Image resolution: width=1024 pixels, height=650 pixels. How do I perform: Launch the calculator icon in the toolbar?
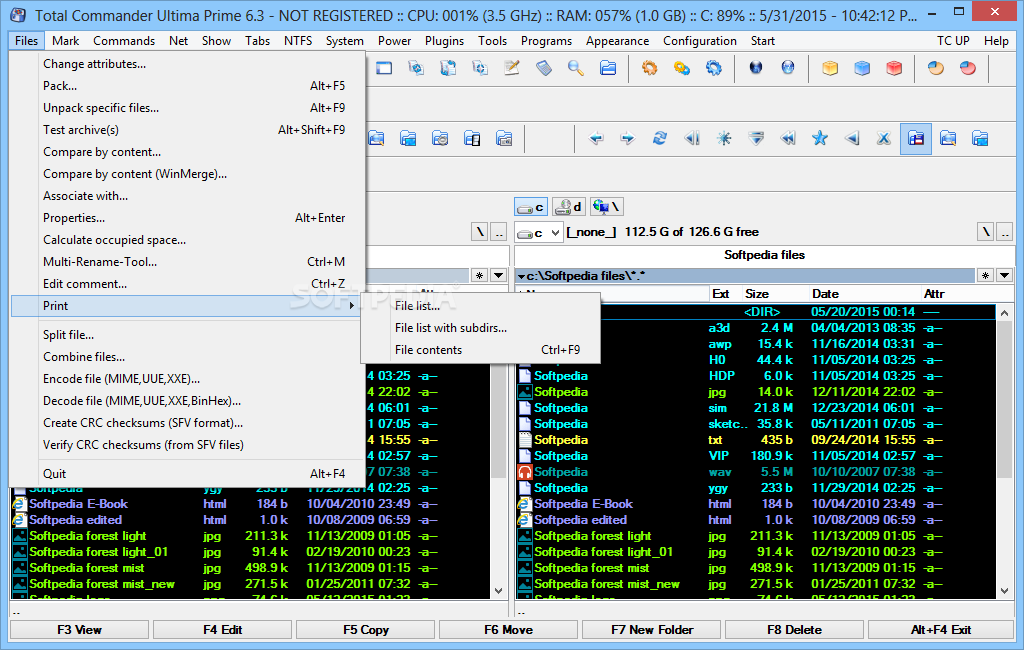click(x=544, y=68)
